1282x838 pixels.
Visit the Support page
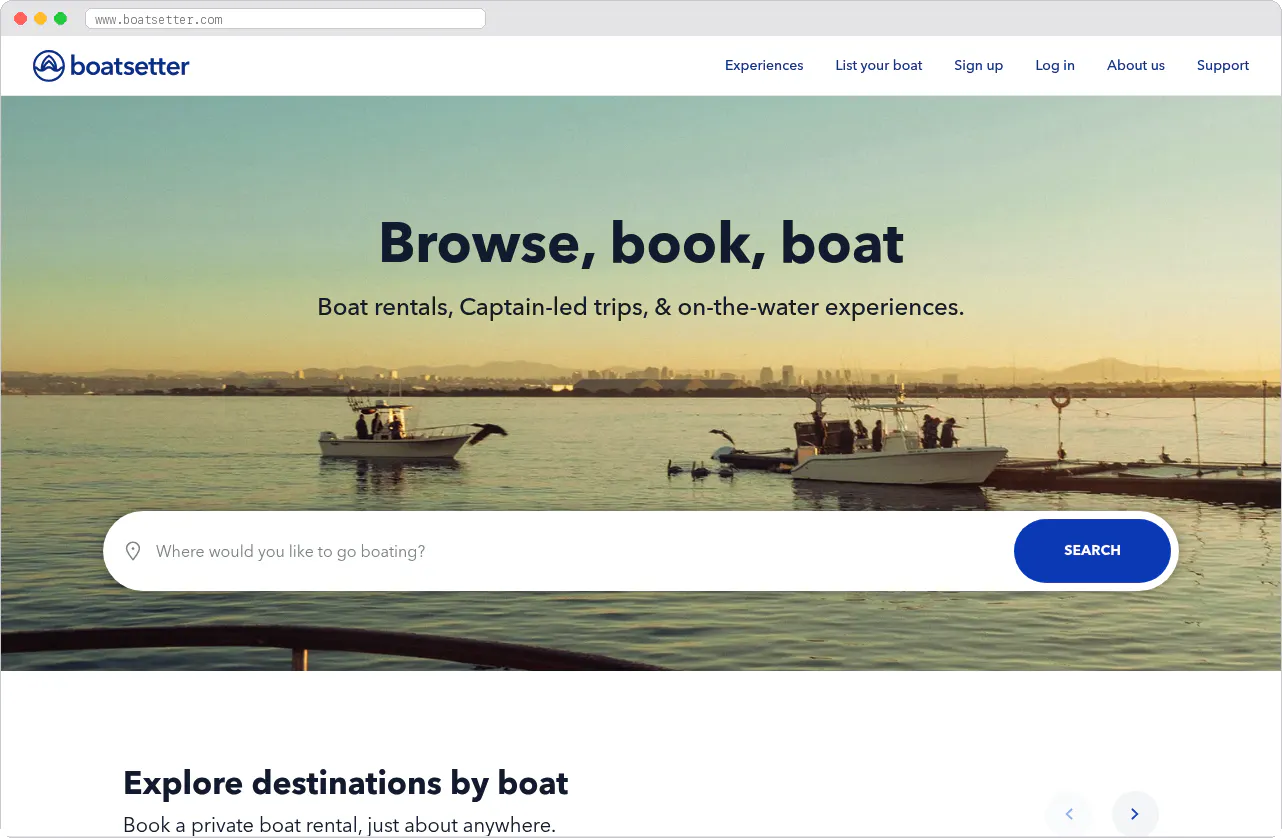pyautogui.click(x=1222, y=65)
